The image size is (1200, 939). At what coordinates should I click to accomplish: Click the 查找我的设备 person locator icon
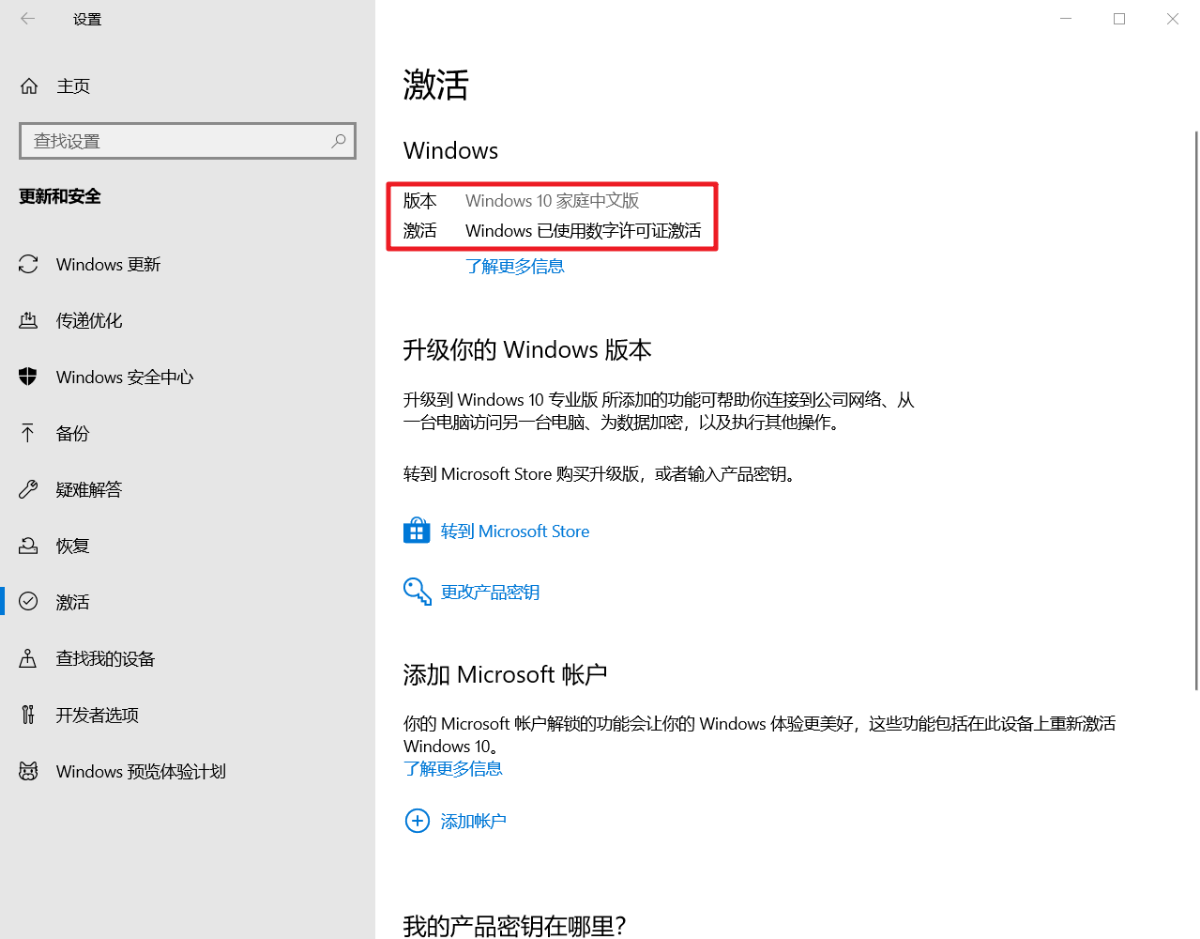29,658
